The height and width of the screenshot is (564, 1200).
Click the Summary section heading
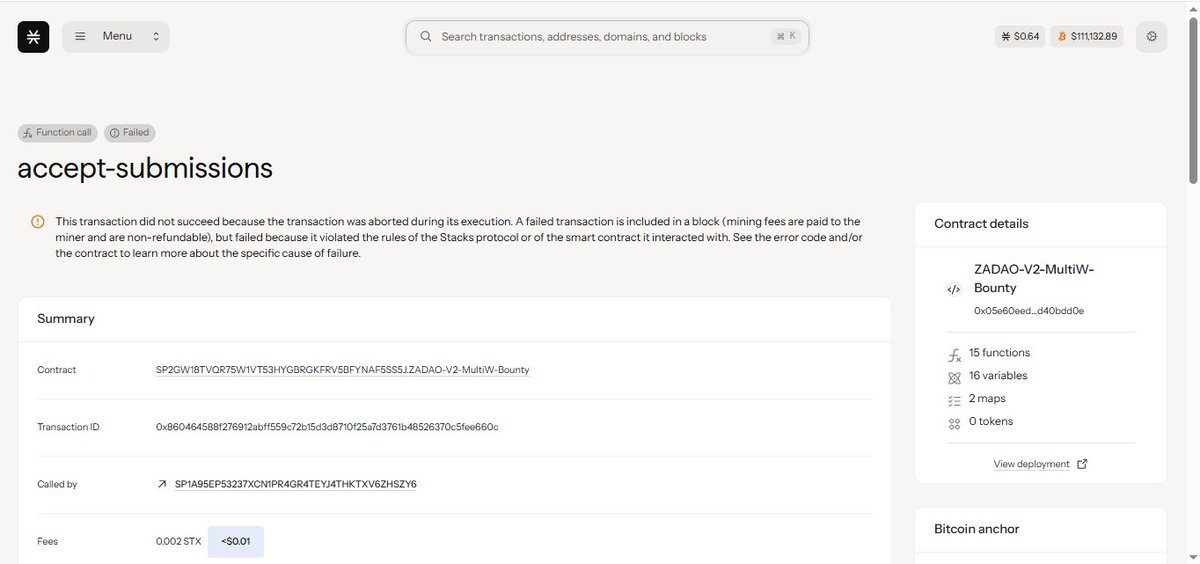point(66,319)
